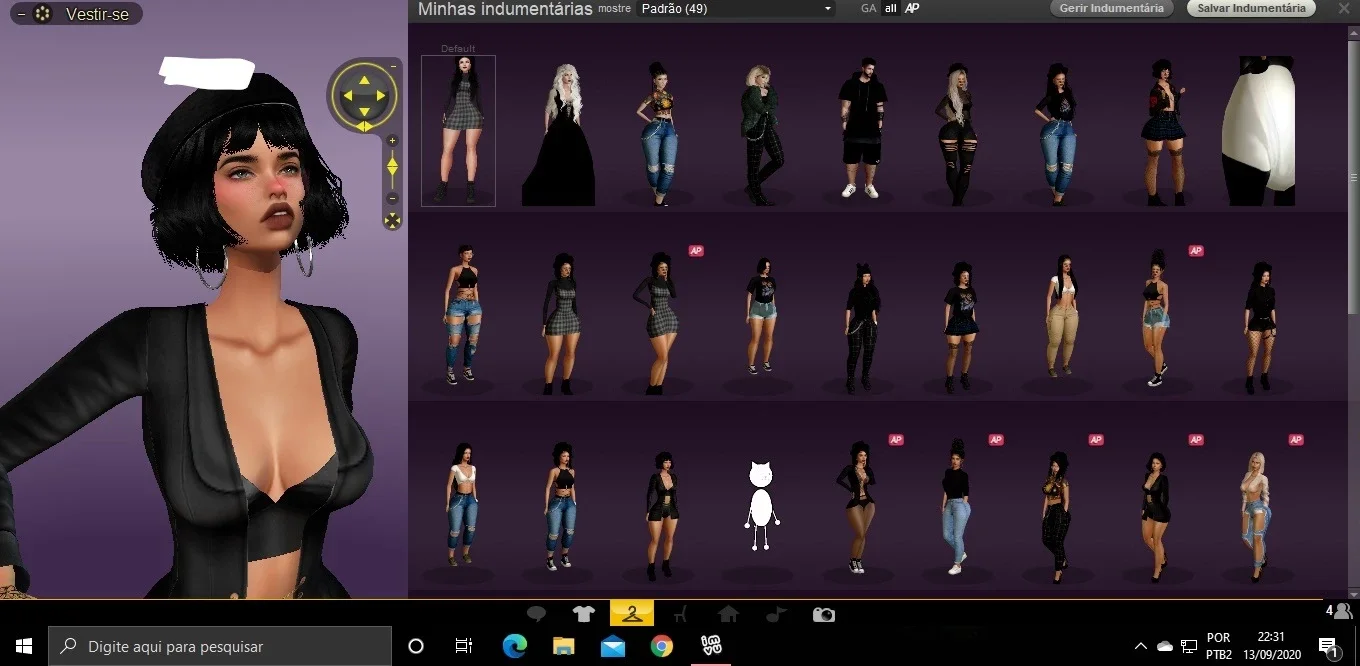Click the horizontal rotate arrows below camera pad
The width and height of the screenshot is (1360, 666).
364,126
